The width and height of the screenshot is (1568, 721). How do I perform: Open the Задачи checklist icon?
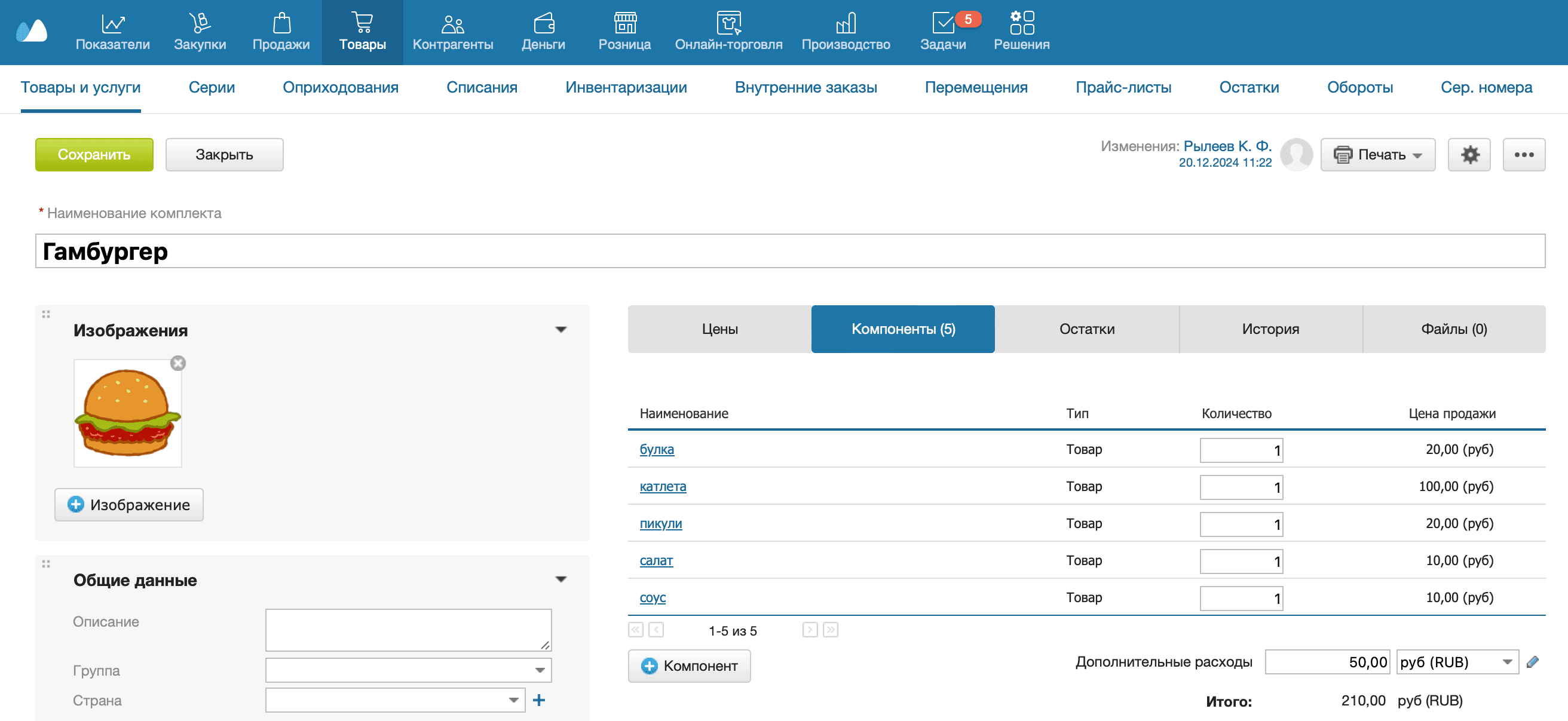[943, 23]
